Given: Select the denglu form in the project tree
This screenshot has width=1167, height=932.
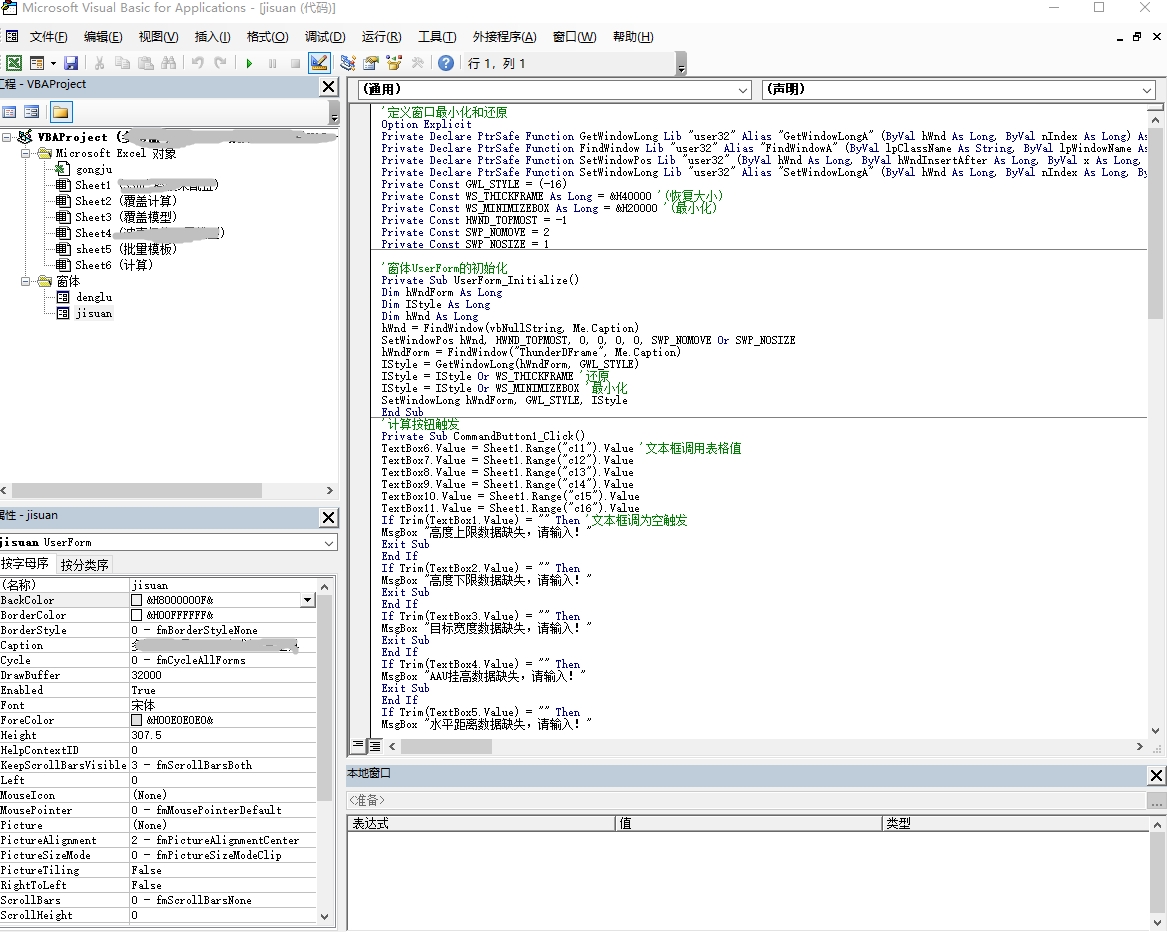Looking at the screenshot, I should pos(93,297).
